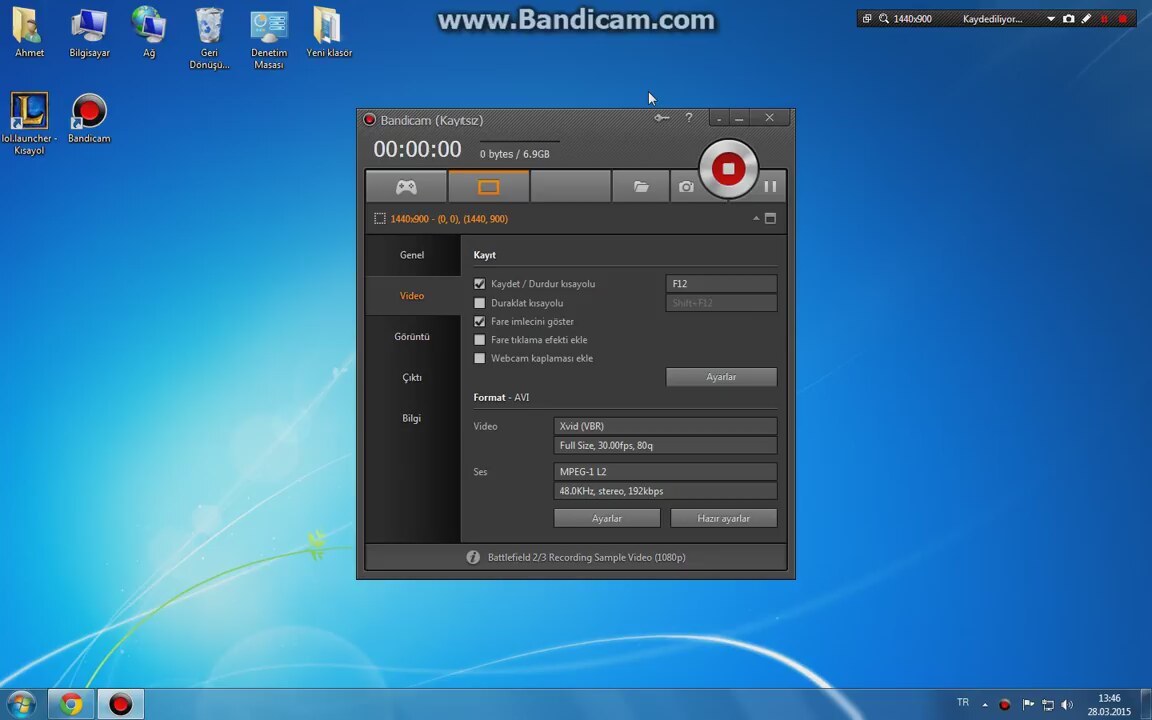Click the key registration icon in title bar

pyautogui.click(x=661, y=118)
